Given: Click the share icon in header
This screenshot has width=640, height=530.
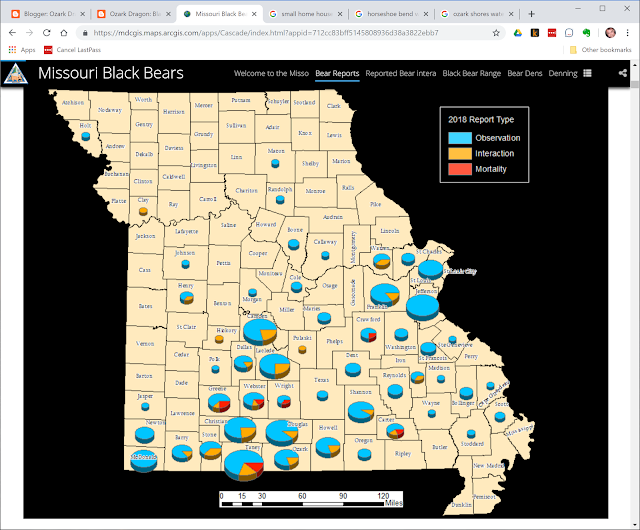Looking at the screenshot, I should click(x=622, y=73).
